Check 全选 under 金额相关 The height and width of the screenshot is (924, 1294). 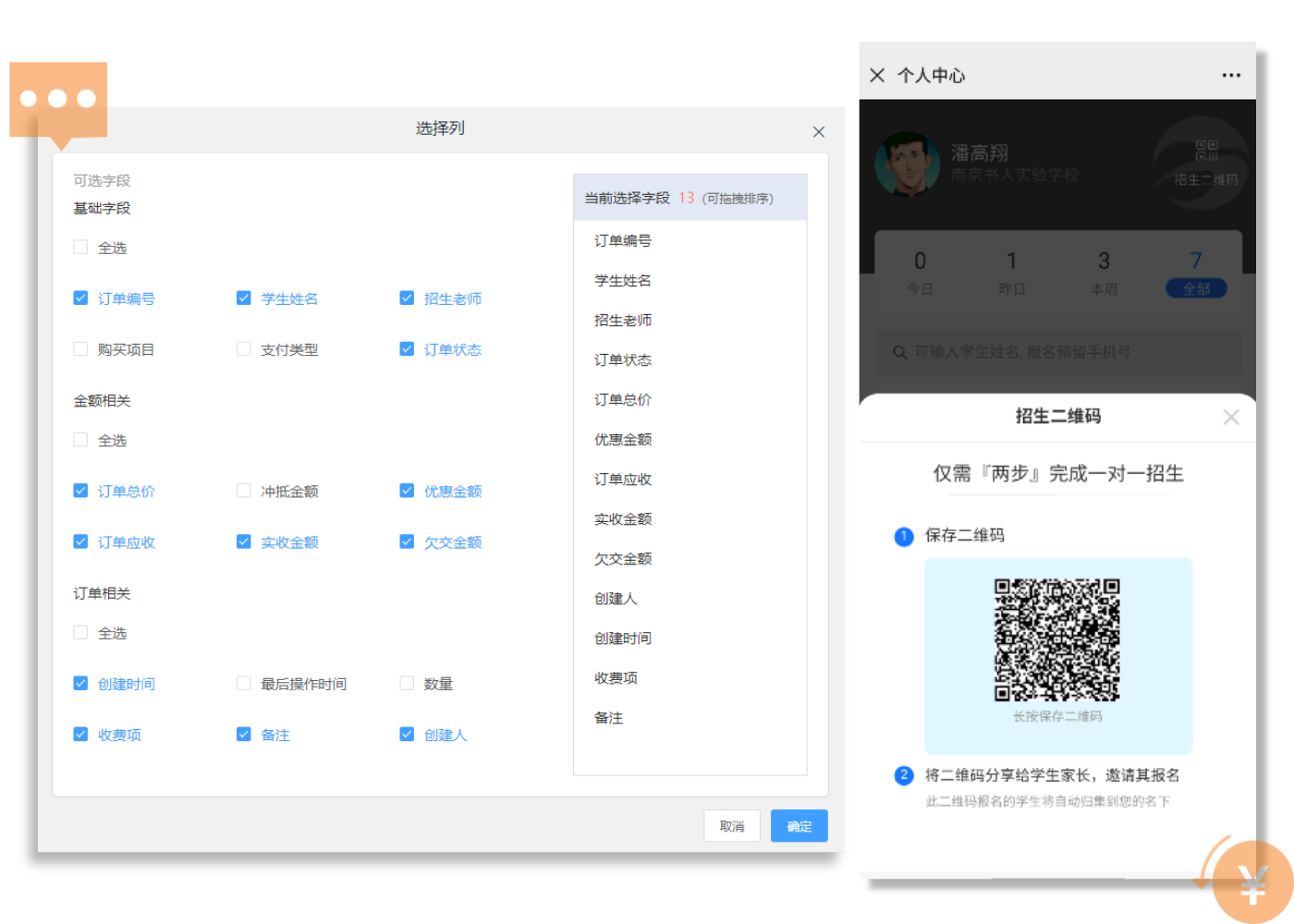point(80,440)
